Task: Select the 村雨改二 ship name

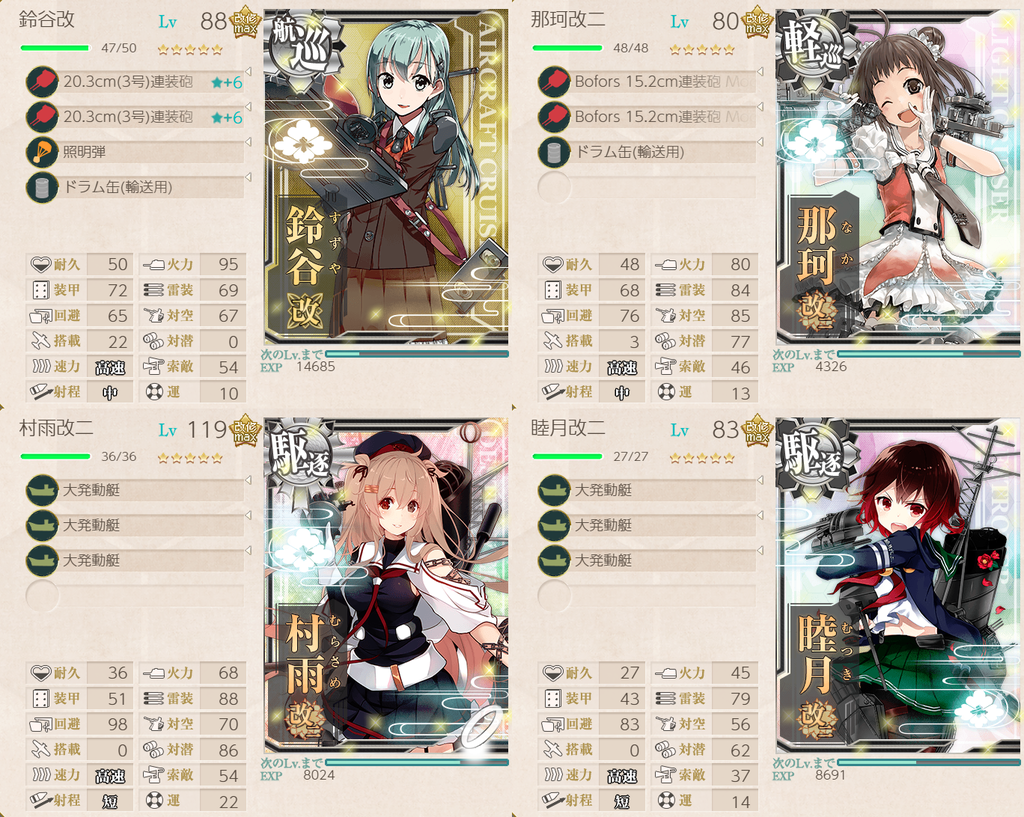Action: pos(56,428)
